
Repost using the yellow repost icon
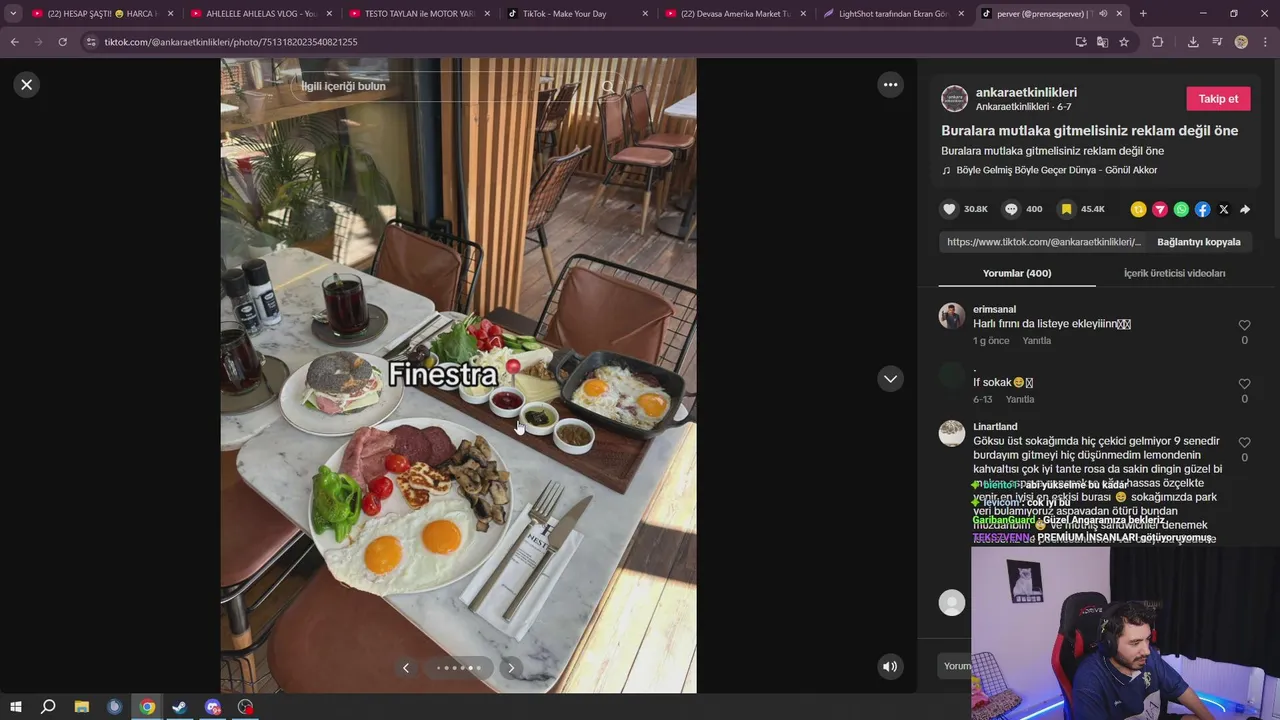click(1138, 209)
